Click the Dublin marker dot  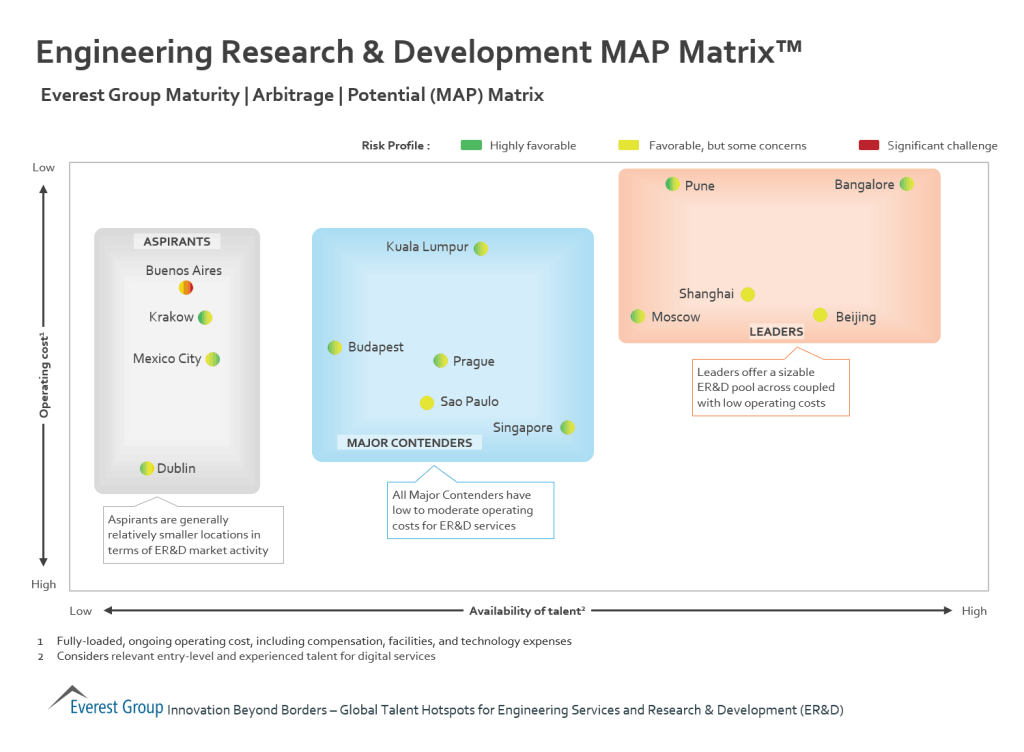(147, 468)
